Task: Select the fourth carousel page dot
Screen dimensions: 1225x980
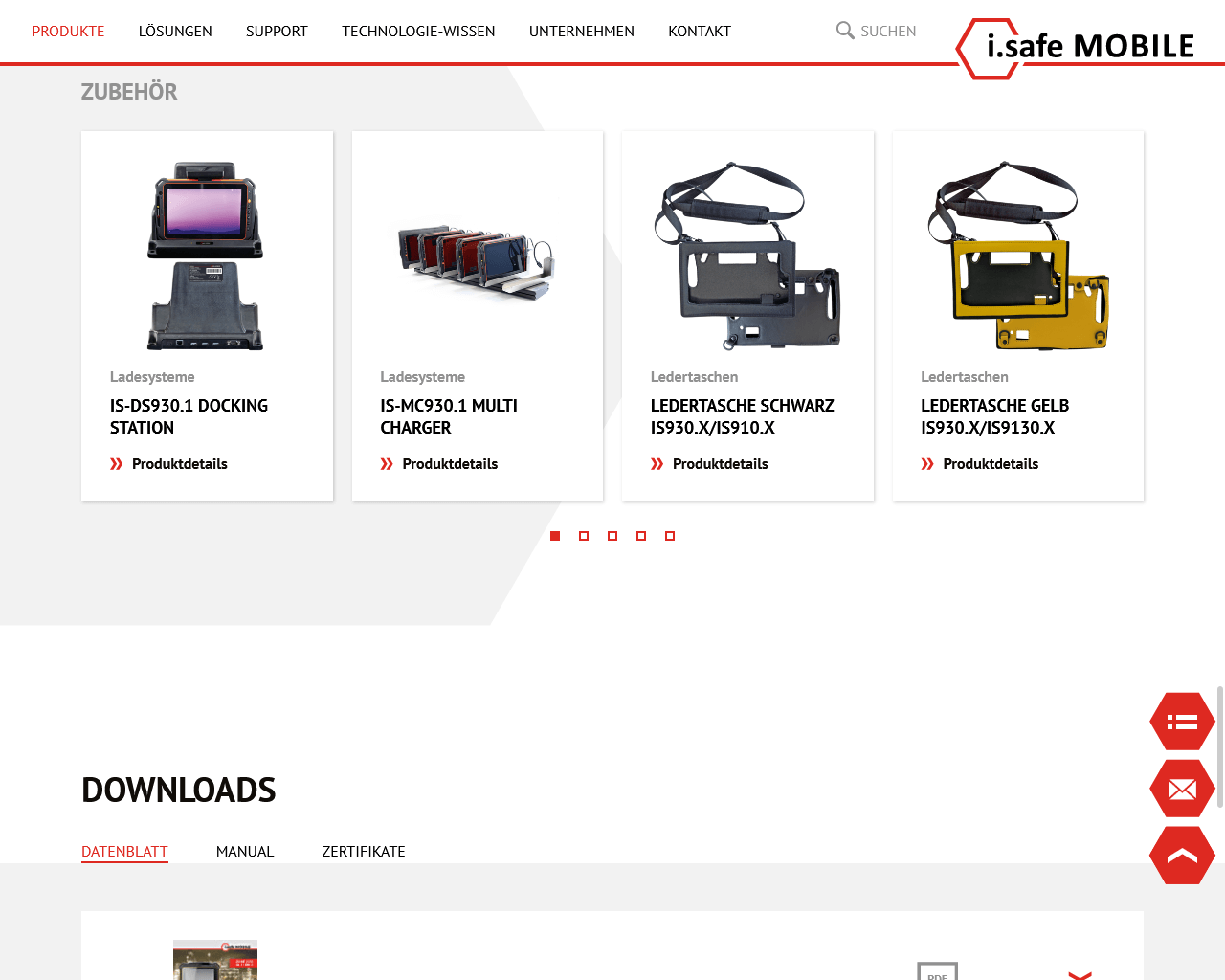Action: click(641, 536)
